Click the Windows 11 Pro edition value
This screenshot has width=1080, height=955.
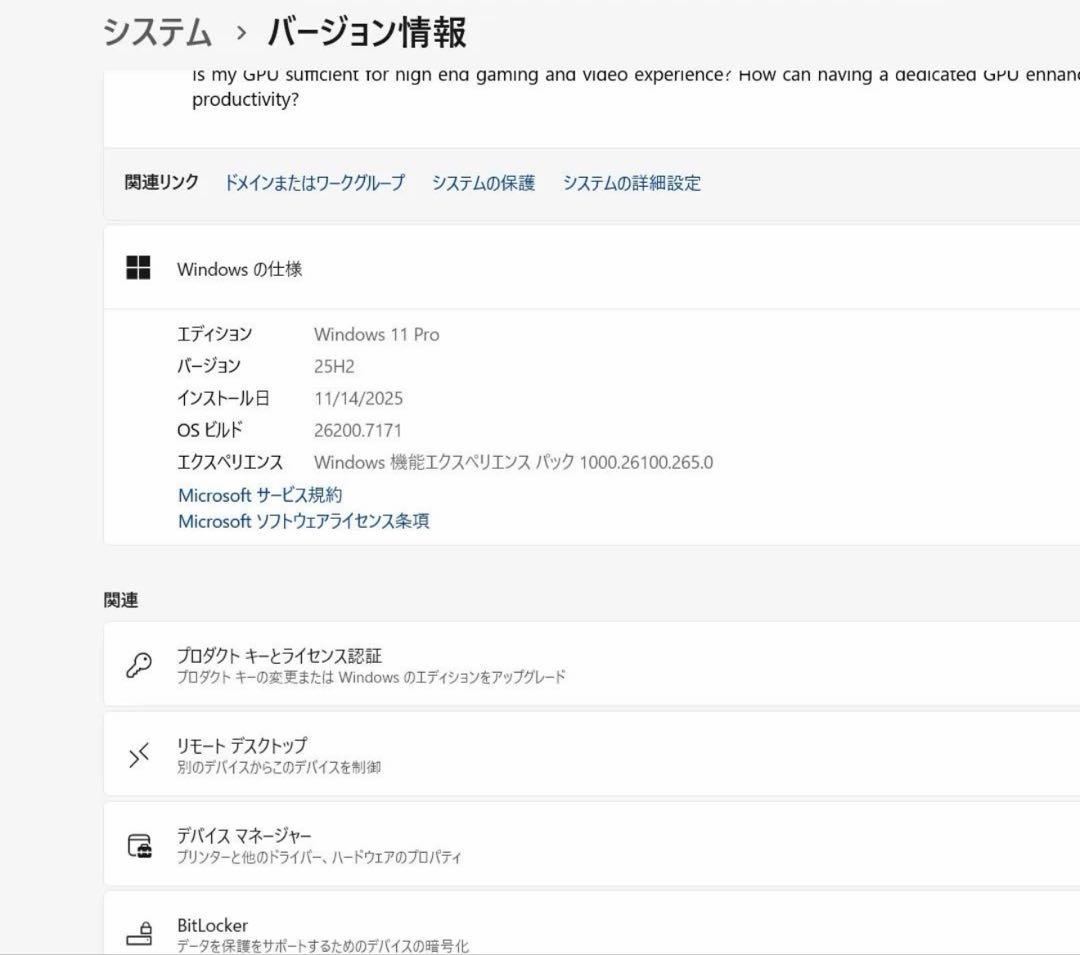[x=377, y=334]
